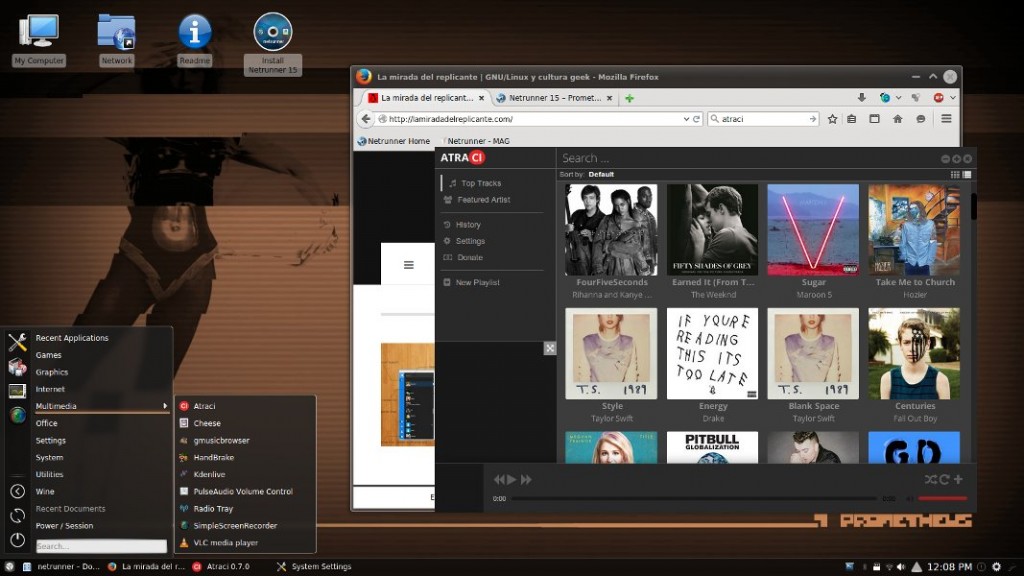
Task: Switch to Atraci 0.7.0 taskbar entry
Action: (221, 567)
